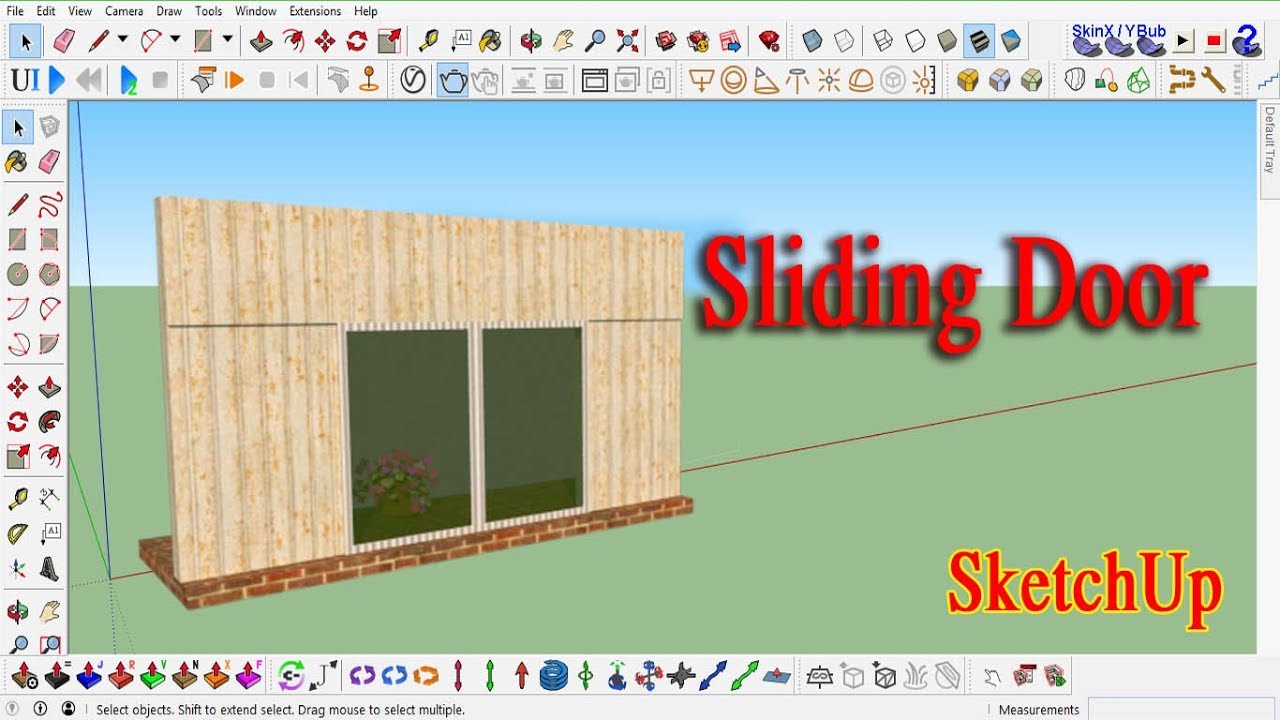Switch to Monochrome style
The height and width of the screenshot is (720, 1280).
pyautogui.click(x=1011, y=41)
